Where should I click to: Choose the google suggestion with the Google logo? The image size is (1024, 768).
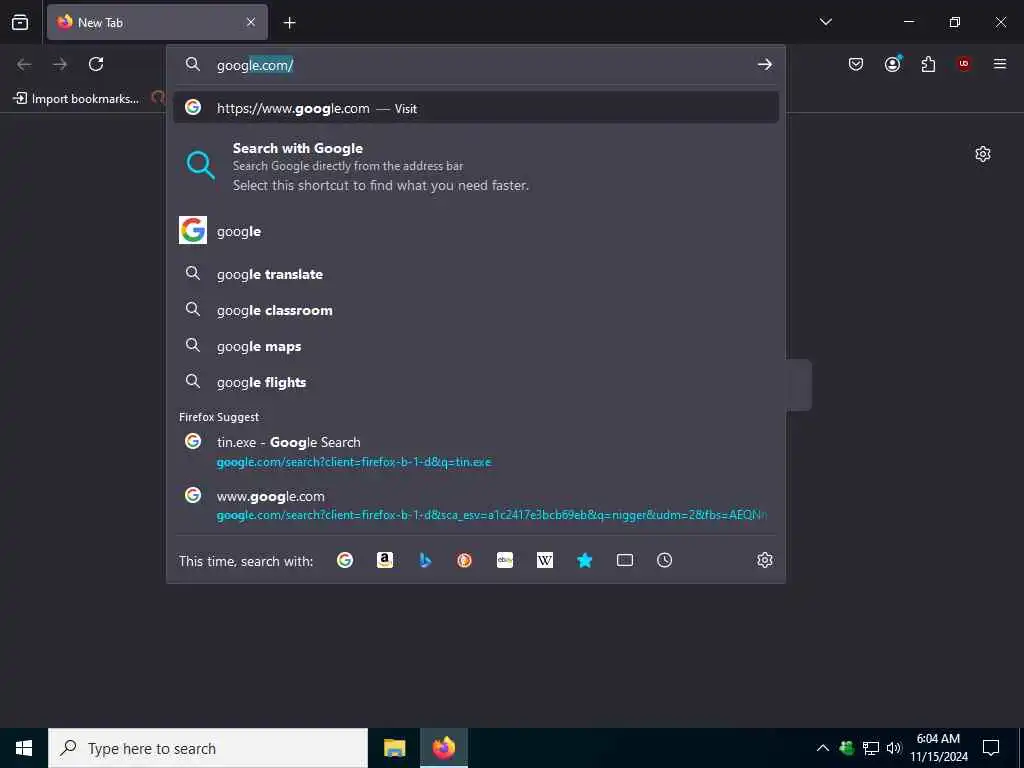(475, 231)
